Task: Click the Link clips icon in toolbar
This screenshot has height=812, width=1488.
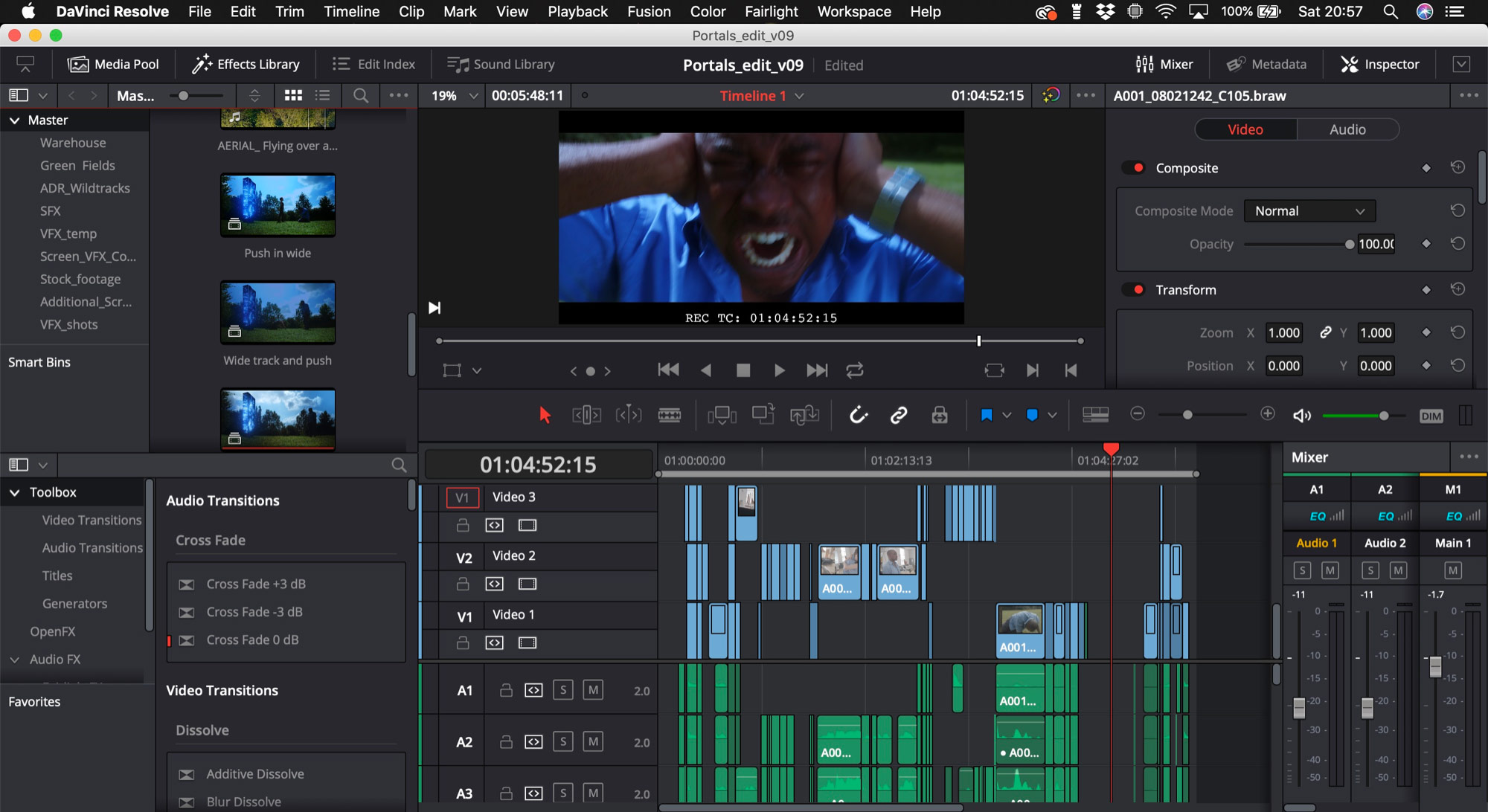Action: pyautogui.click(x=898, y=415)
